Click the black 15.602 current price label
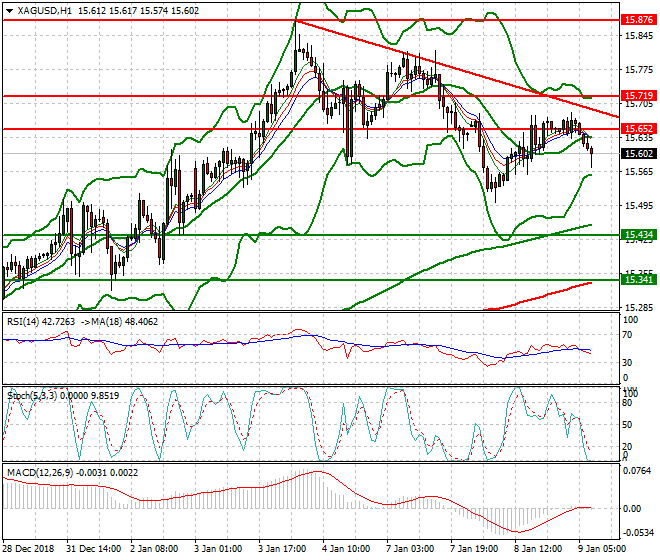This screenshot has height=560, width=660. [x=639, y=154]
